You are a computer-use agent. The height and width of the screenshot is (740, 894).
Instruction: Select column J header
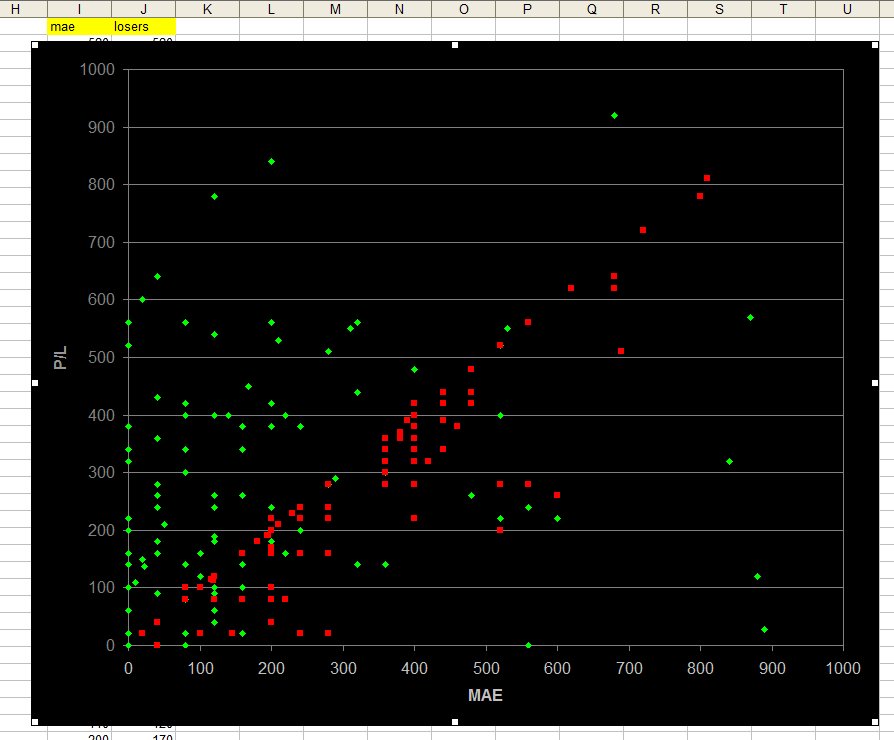143,9
